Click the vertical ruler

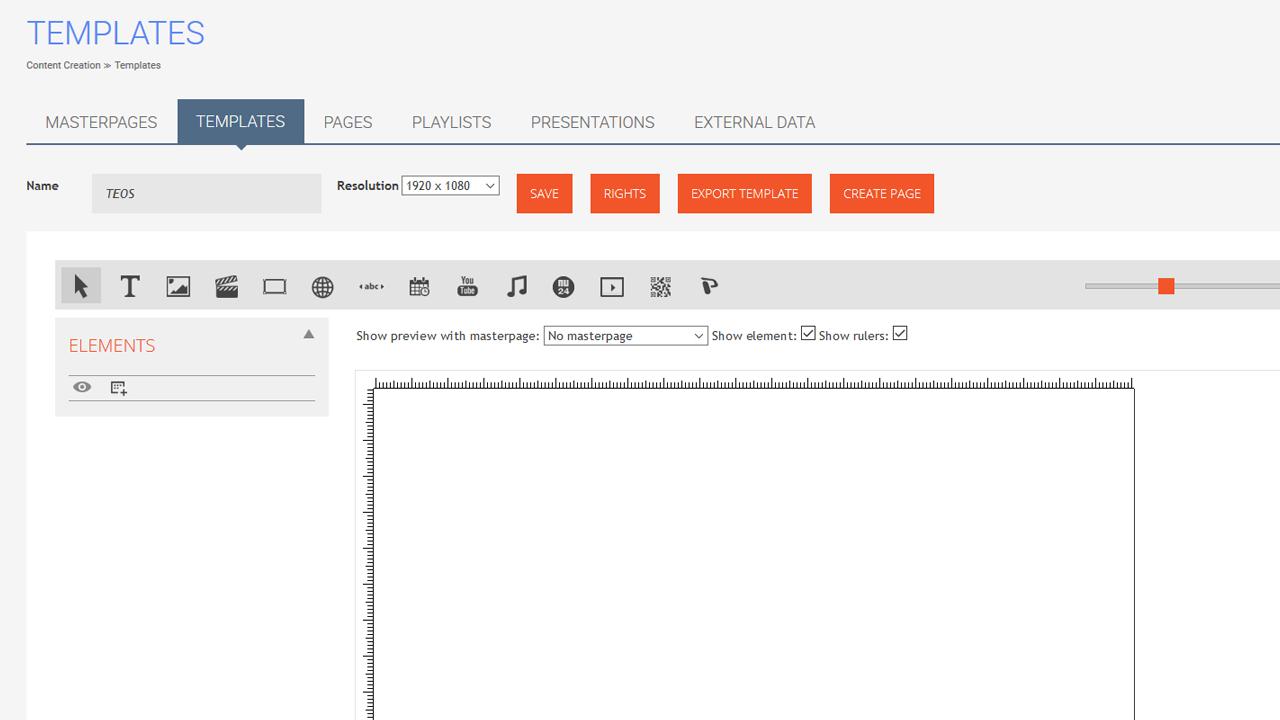click(x=369, y=553)
